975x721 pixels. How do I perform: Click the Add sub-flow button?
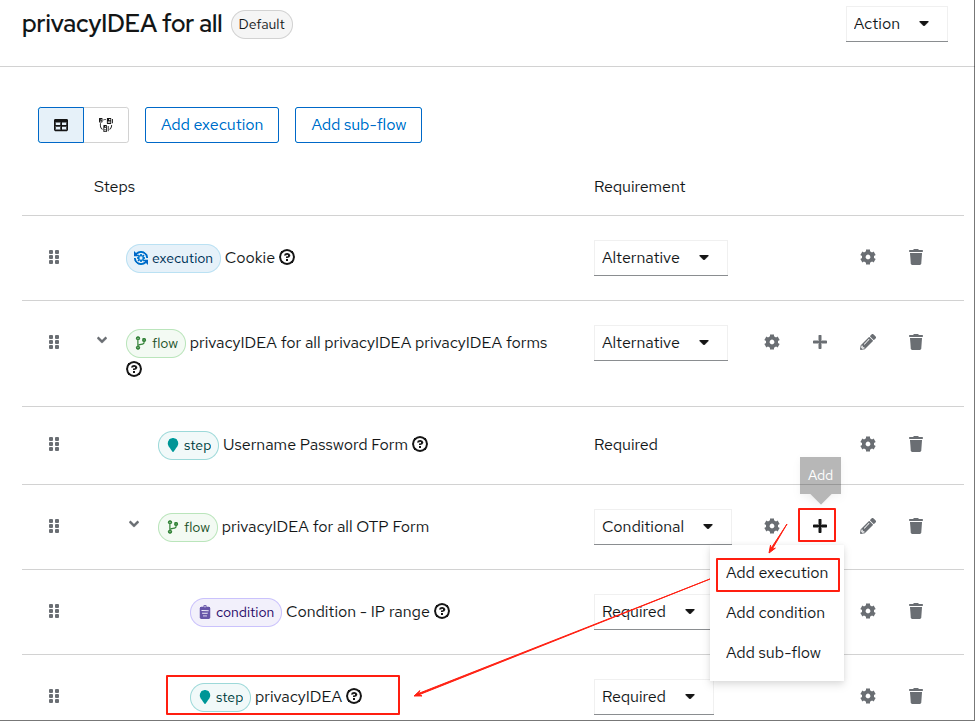point(358,125)
